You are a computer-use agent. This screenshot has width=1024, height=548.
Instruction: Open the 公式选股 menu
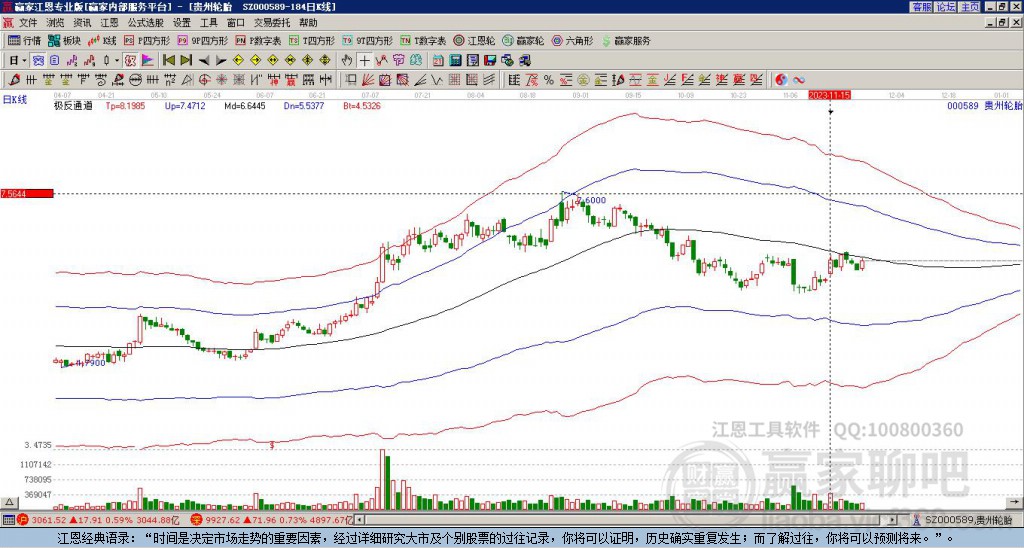[x=146, y=23]
